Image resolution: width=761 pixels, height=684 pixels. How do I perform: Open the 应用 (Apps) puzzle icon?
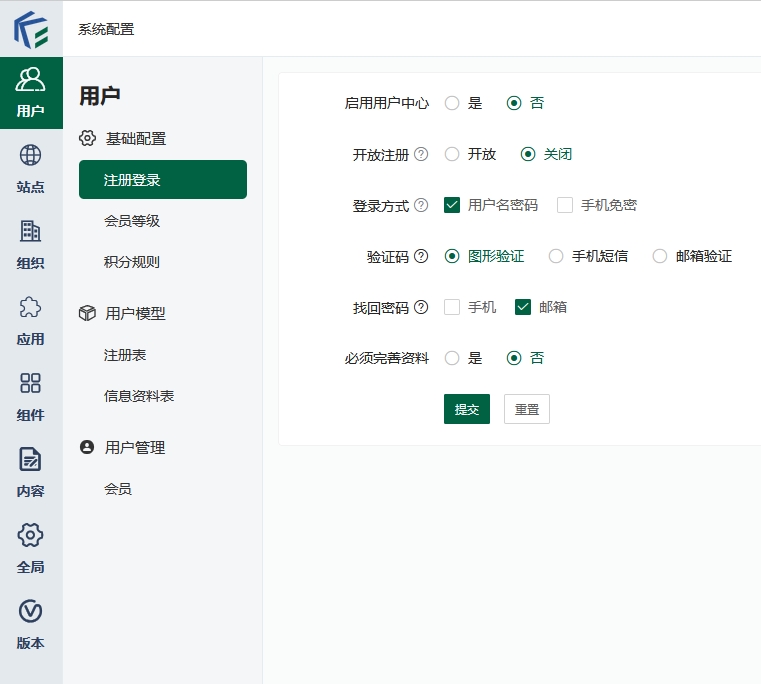coord(31,308)
